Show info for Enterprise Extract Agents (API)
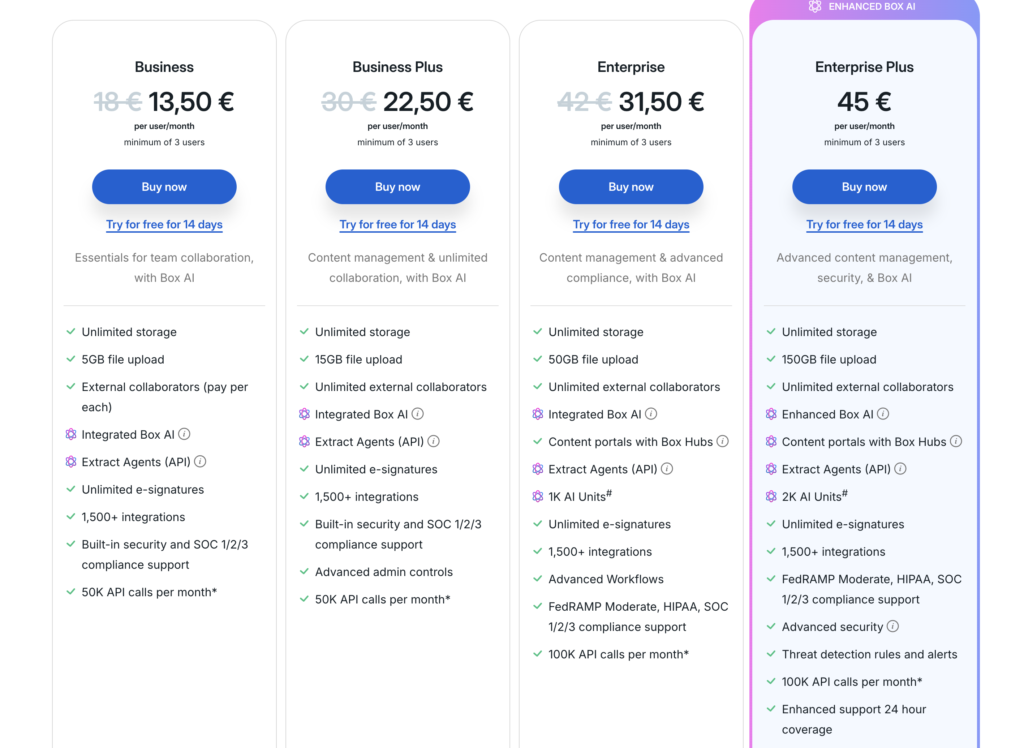The width and height of the screenshot is (1024, 748). (x=667, y=469)
